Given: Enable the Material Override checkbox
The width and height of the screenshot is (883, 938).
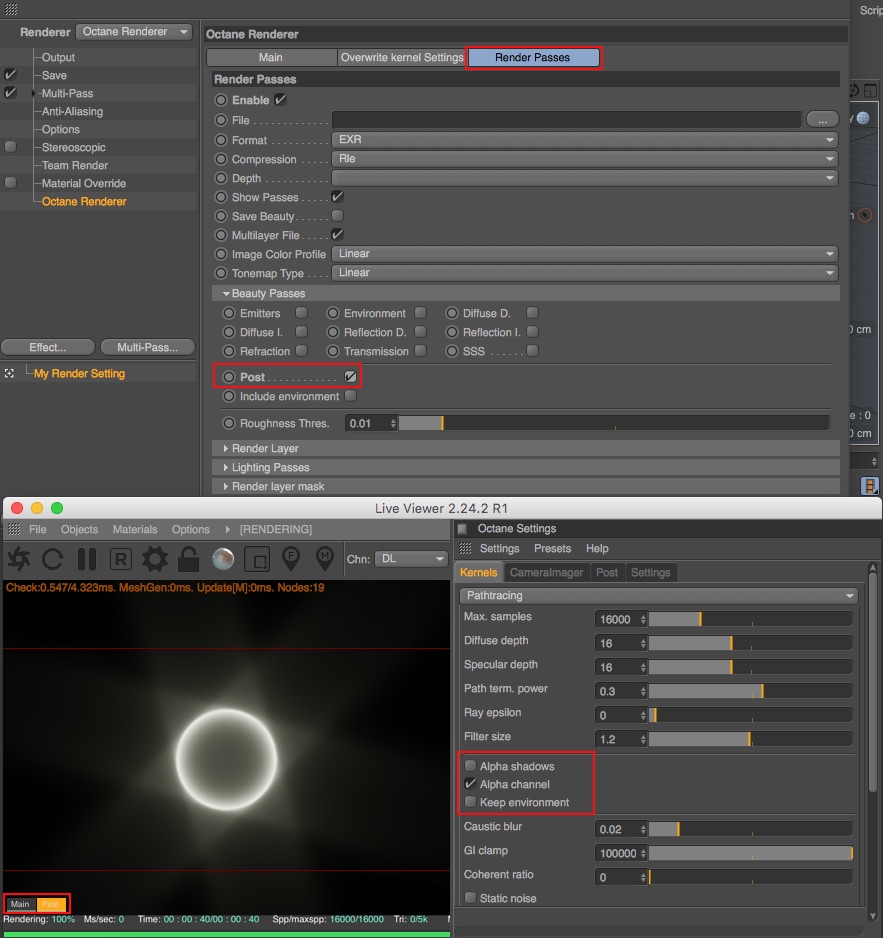Looking at the screenshot, I should [10, 182].
